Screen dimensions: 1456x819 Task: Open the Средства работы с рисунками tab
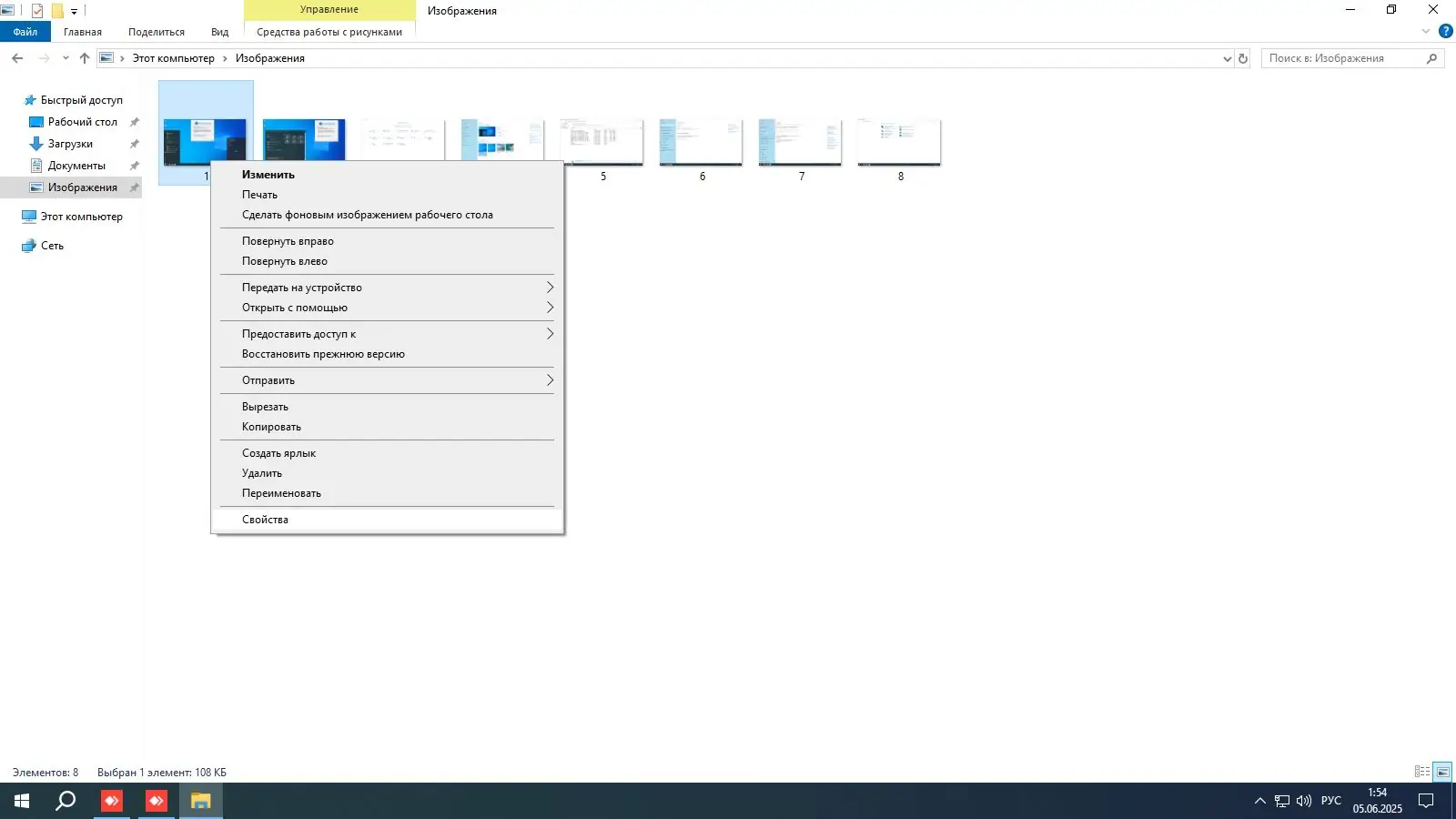click(x=331, y=31)
